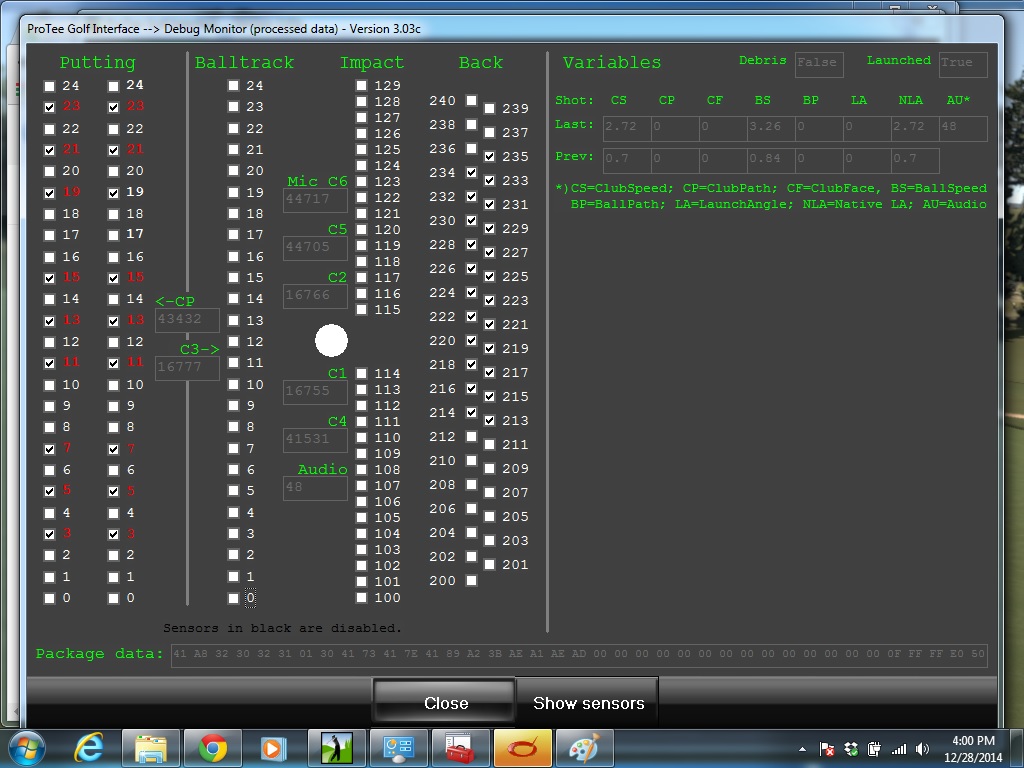Toggle Impact sensor 114 checkbox
This screenshot has height=768, width=1024.
coord(361,374)
